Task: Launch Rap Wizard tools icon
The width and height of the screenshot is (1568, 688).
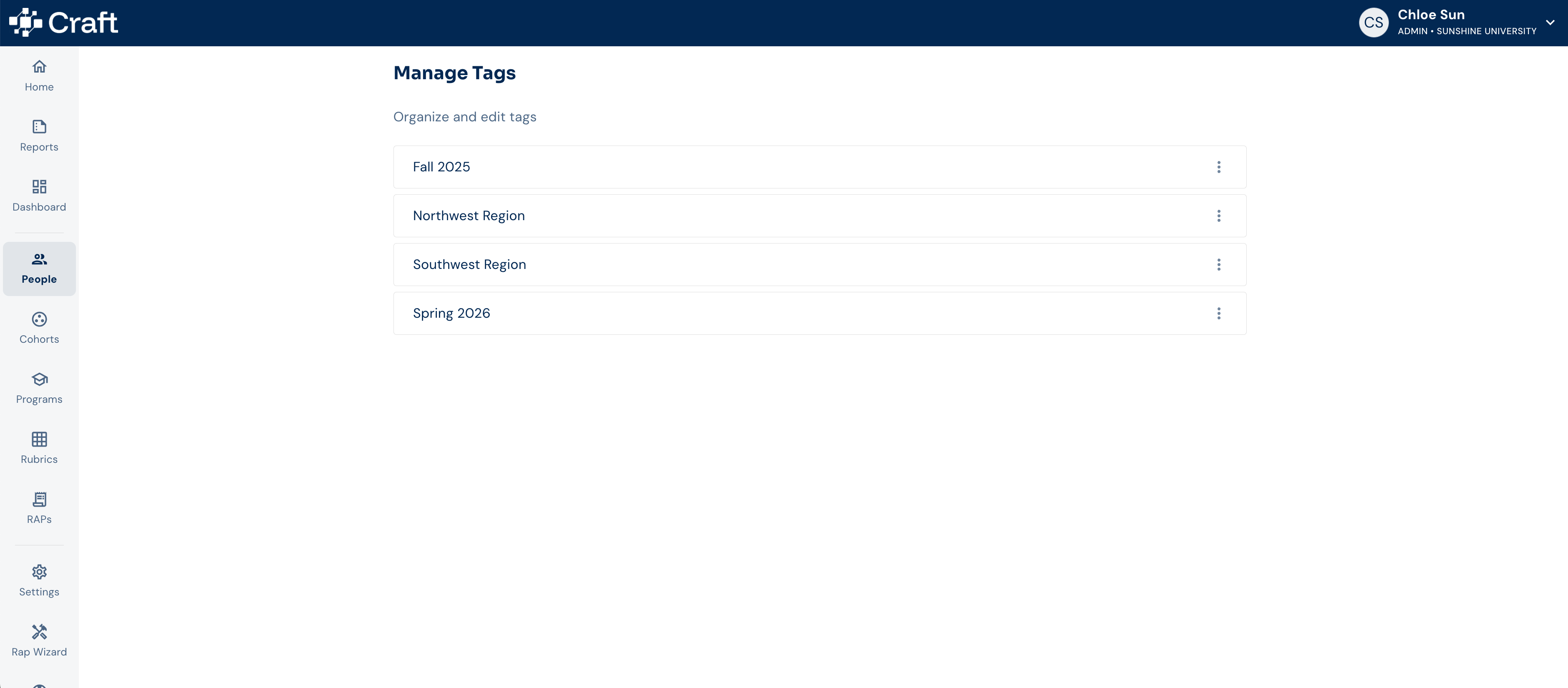Action: [39, 631]
